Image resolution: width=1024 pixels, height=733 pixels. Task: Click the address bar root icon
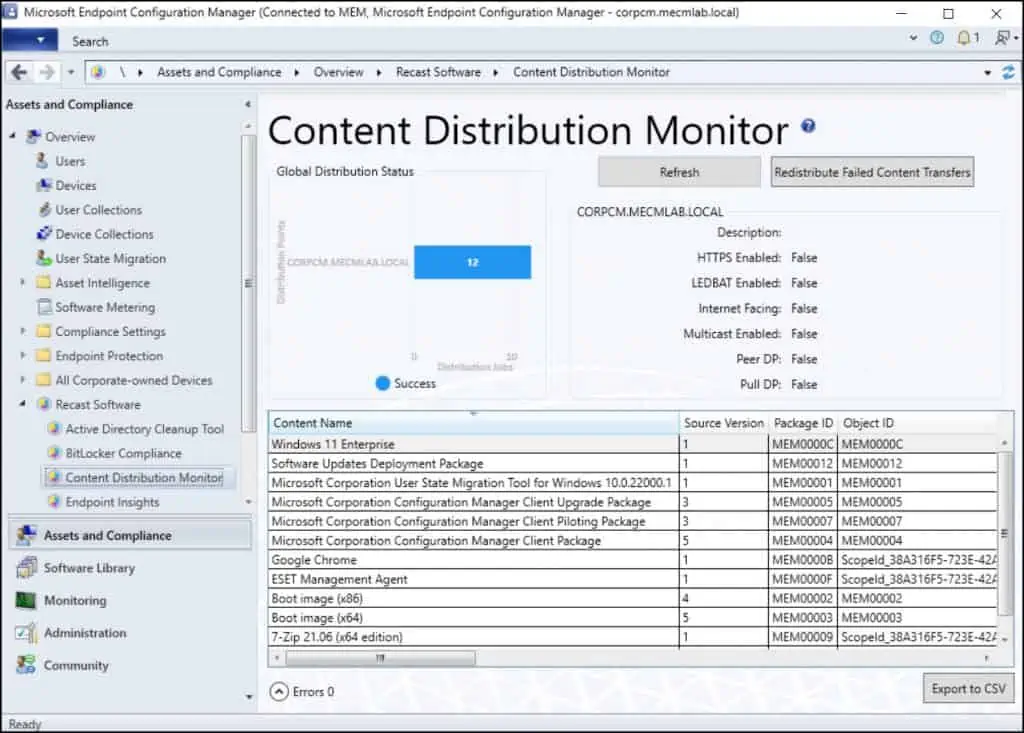click(98, 72)
